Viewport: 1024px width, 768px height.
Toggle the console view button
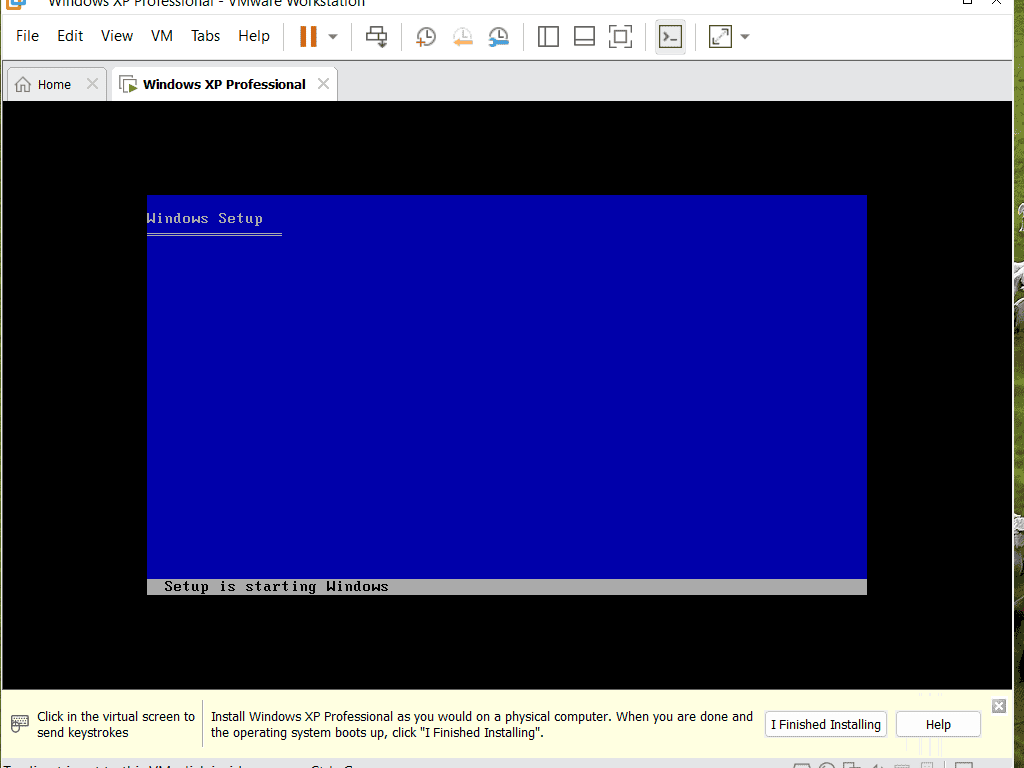[x=670, y=37]
